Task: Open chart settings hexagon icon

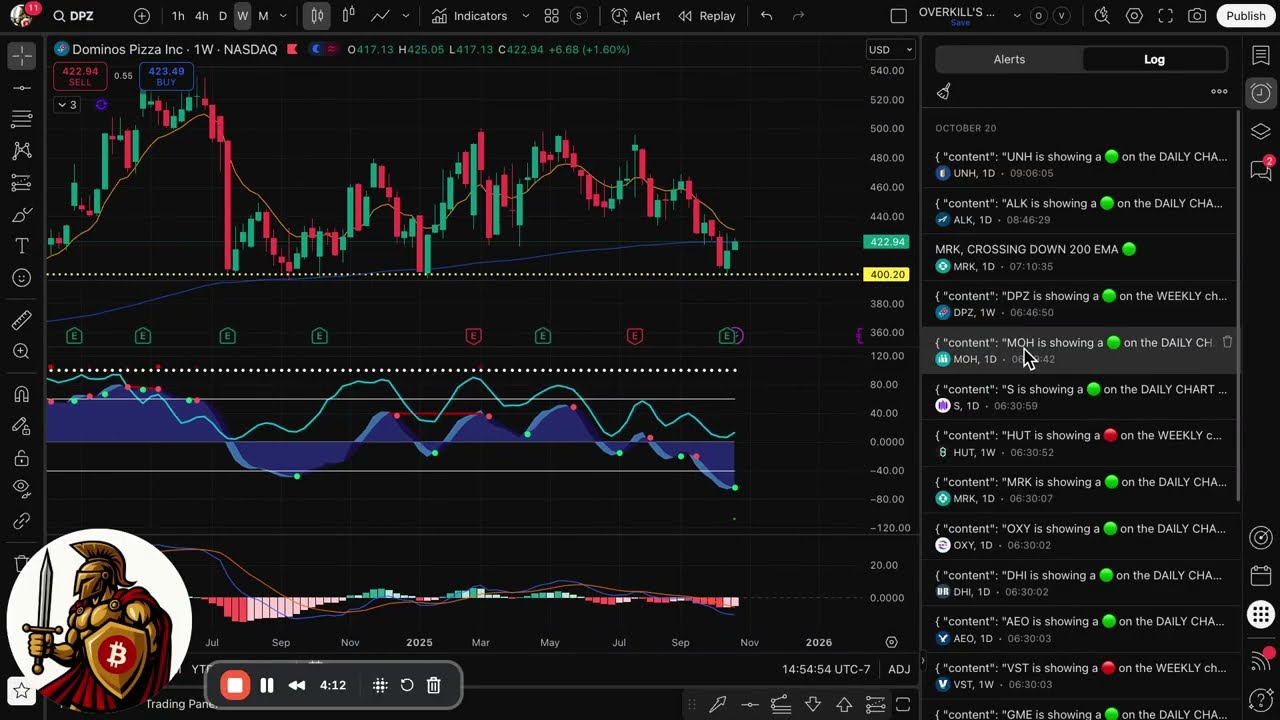Action: [1134, 16]
